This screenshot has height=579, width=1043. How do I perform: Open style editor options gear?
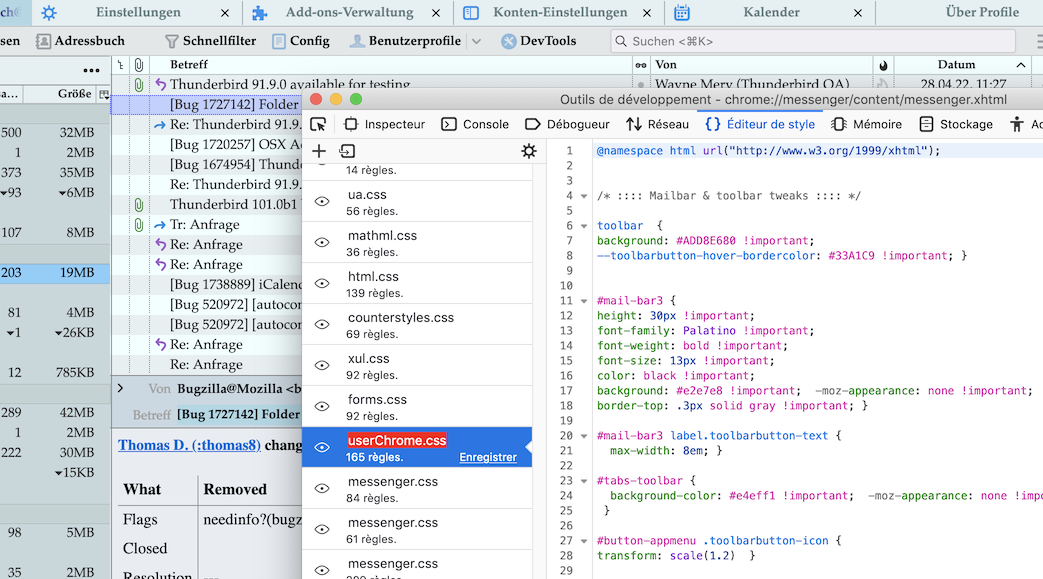529,151
